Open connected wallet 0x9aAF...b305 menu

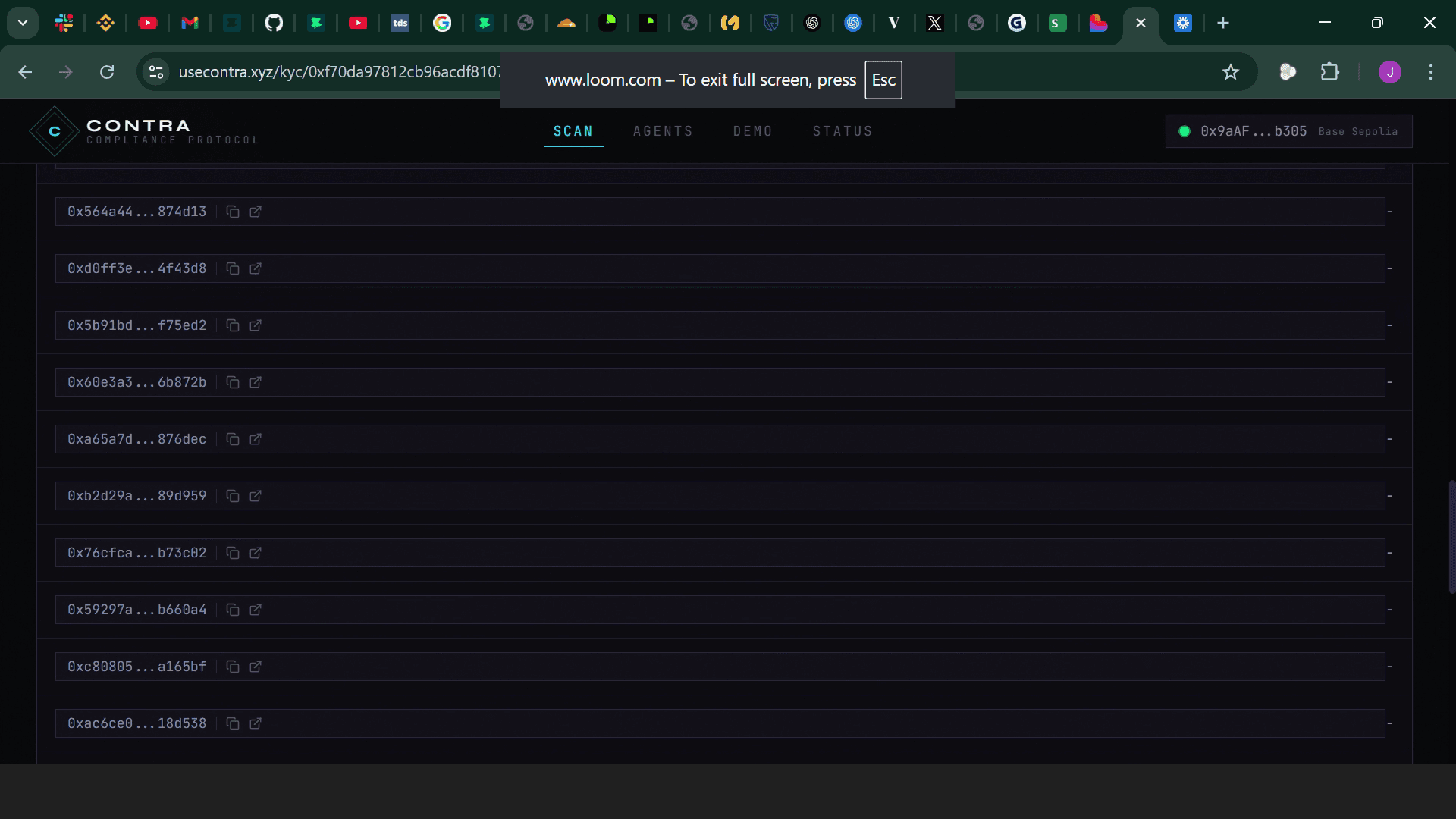[1288, 131]
